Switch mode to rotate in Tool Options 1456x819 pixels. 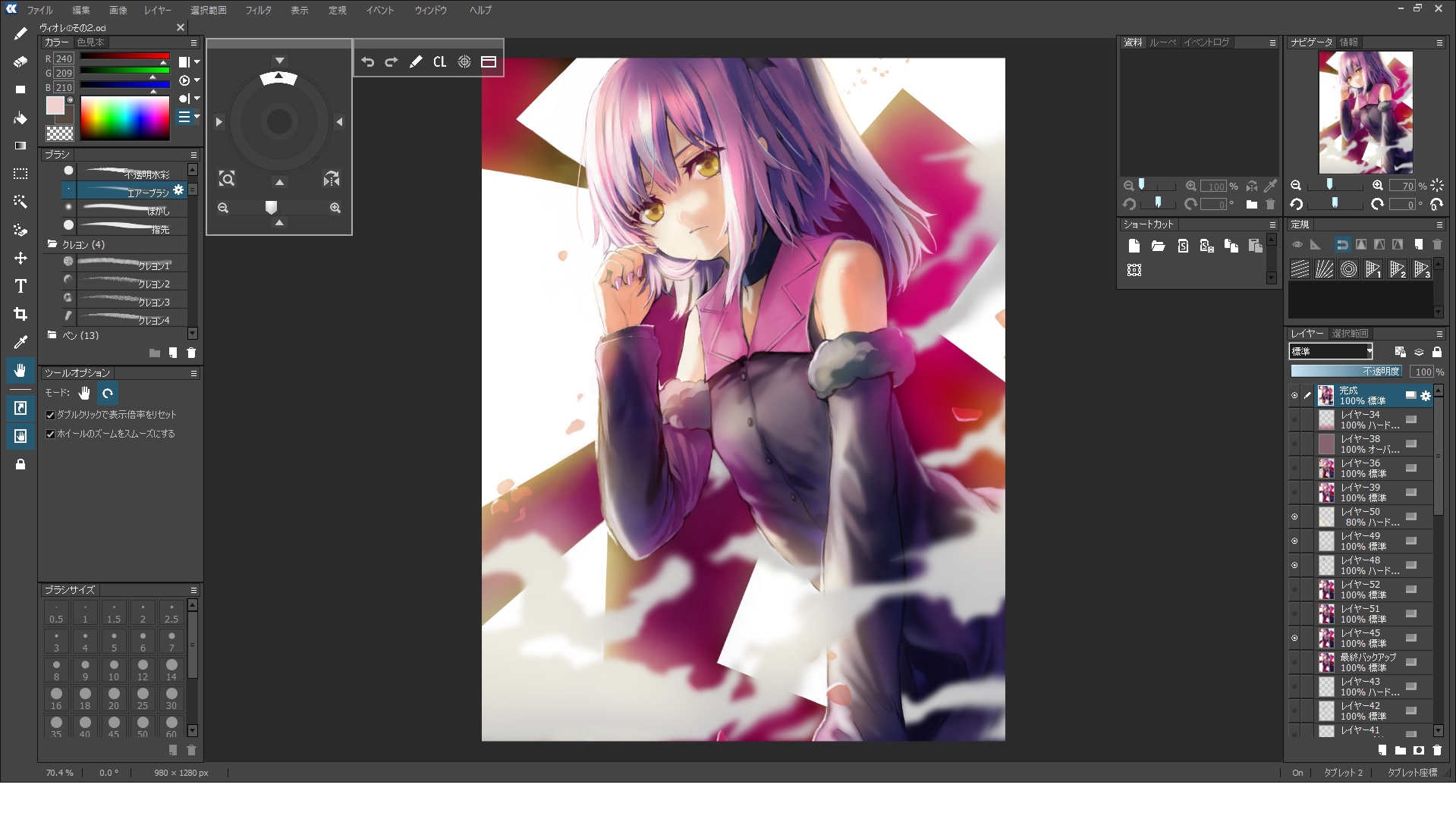click(108, 393)
